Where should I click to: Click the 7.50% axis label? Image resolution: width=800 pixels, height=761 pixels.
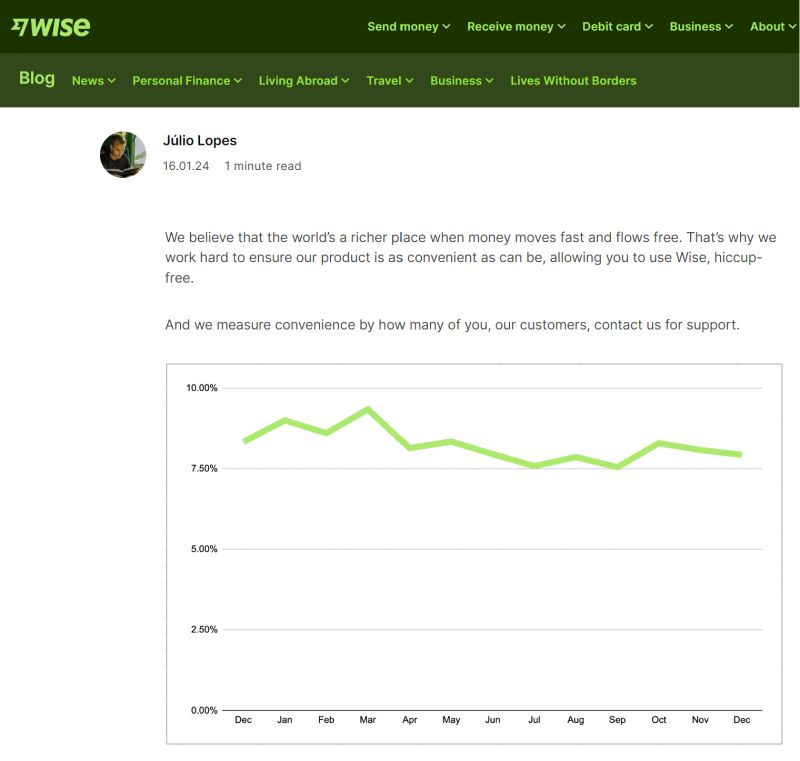tap(204, 468)
